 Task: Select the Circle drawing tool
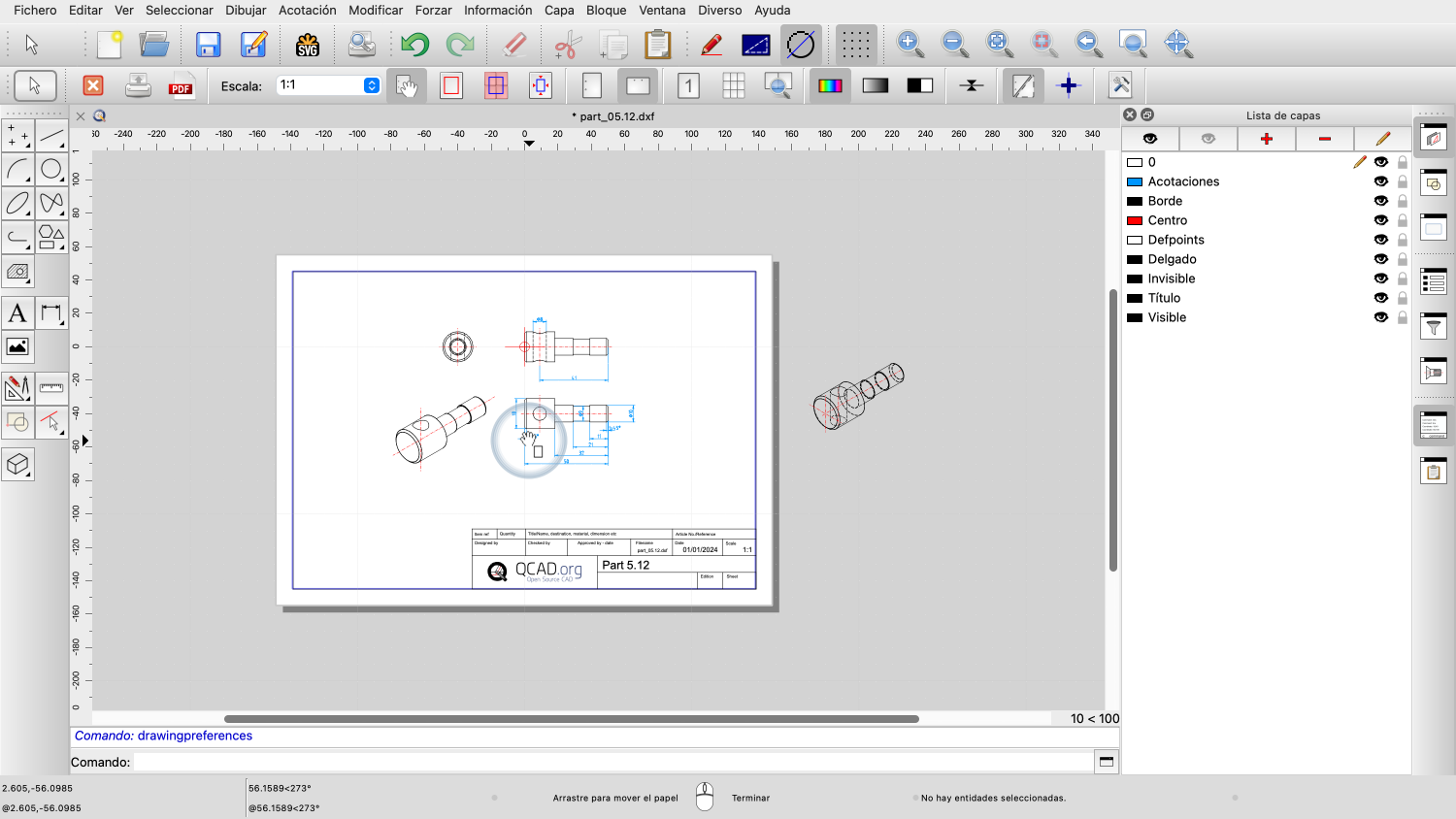click(51, 170)
